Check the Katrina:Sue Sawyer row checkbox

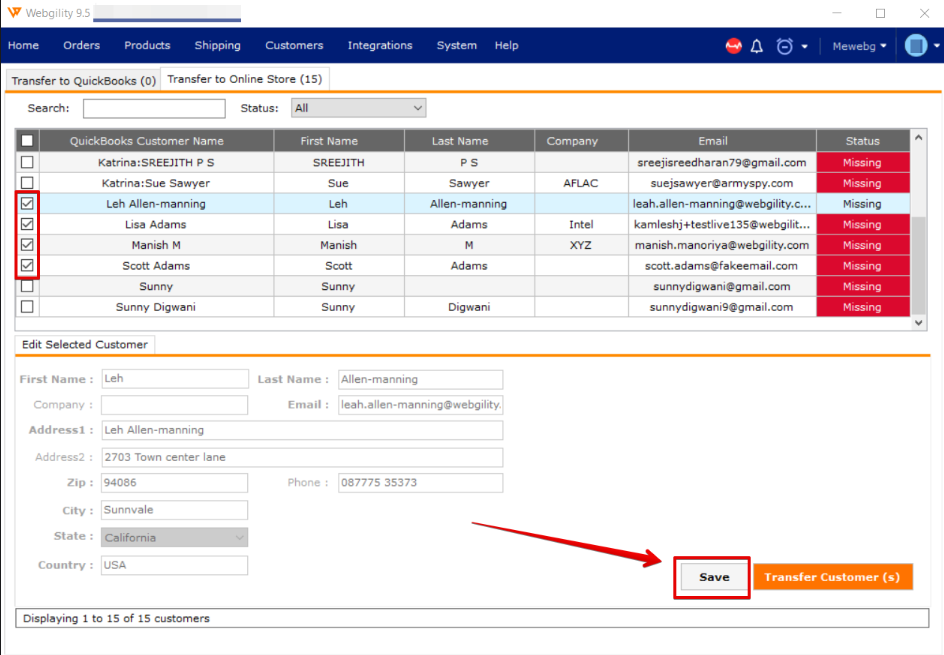coord(27,182)
